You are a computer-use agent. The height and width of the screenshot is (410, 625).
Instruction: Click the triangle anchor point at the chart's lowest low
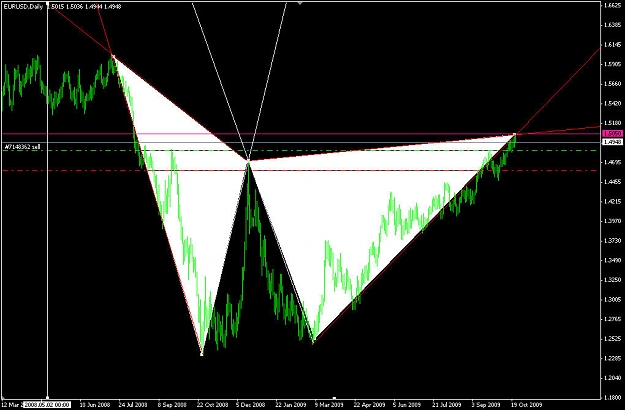[x=202, y=354]
